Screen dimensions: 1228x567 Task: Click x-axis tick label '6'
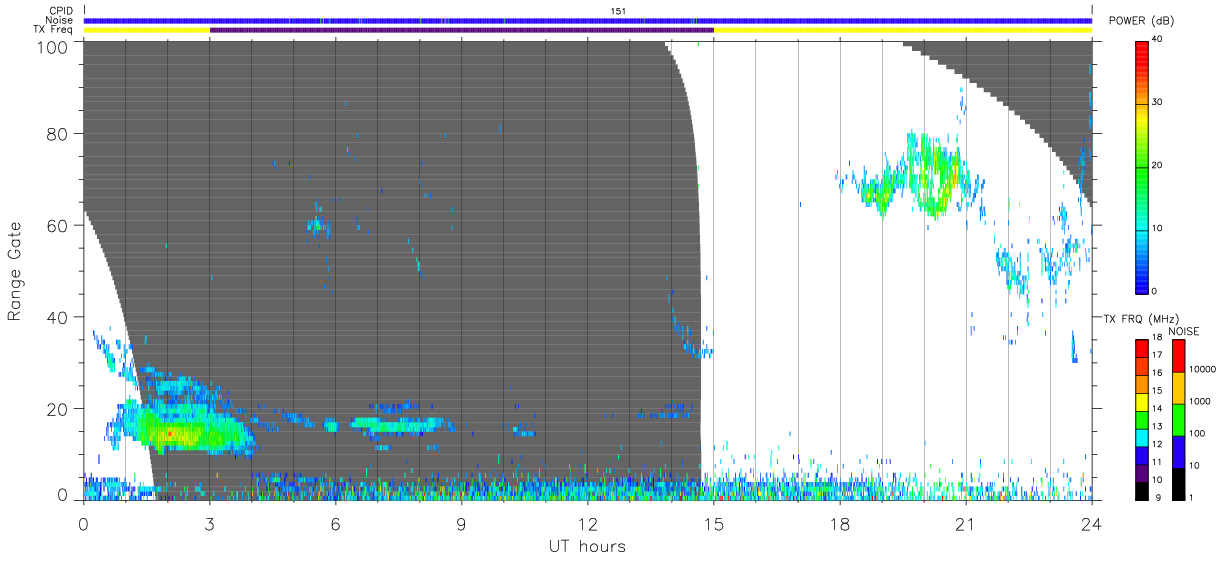pos(335,524)
